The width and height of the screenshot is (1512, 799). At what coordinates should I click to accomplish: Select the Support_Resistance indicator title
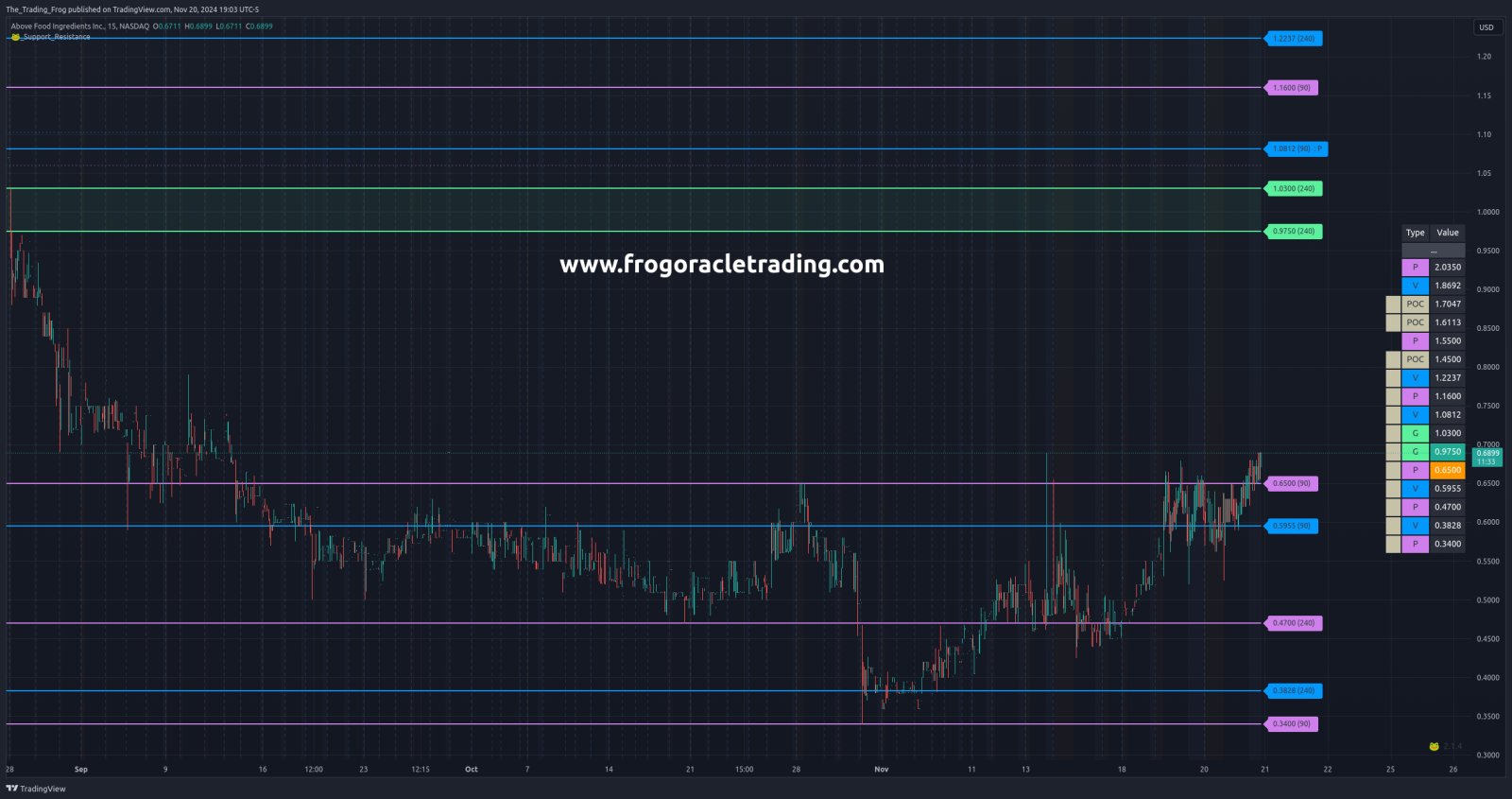(x=57, y=37)
